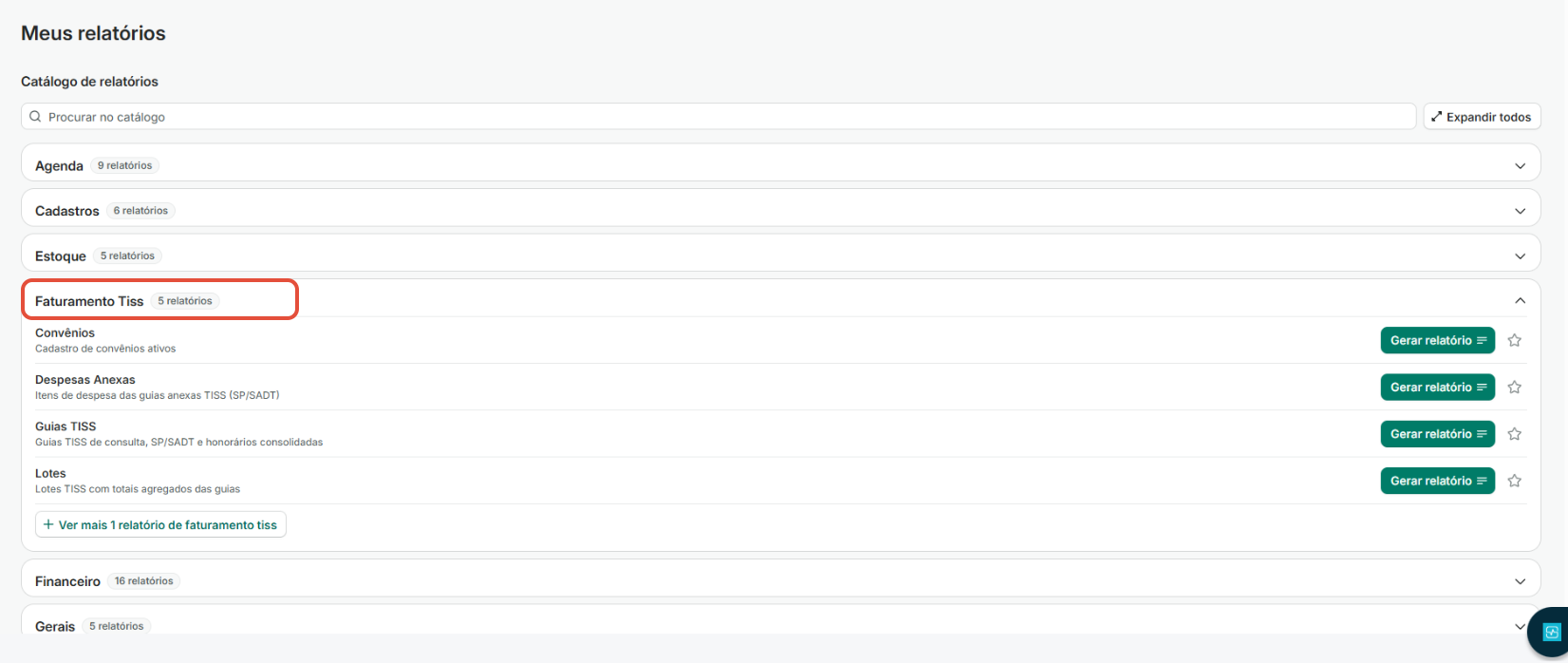Viewport: 1568px width, 663px height.
Task: Mark Guias TISS report as favorite
Action: point(1514,434)
